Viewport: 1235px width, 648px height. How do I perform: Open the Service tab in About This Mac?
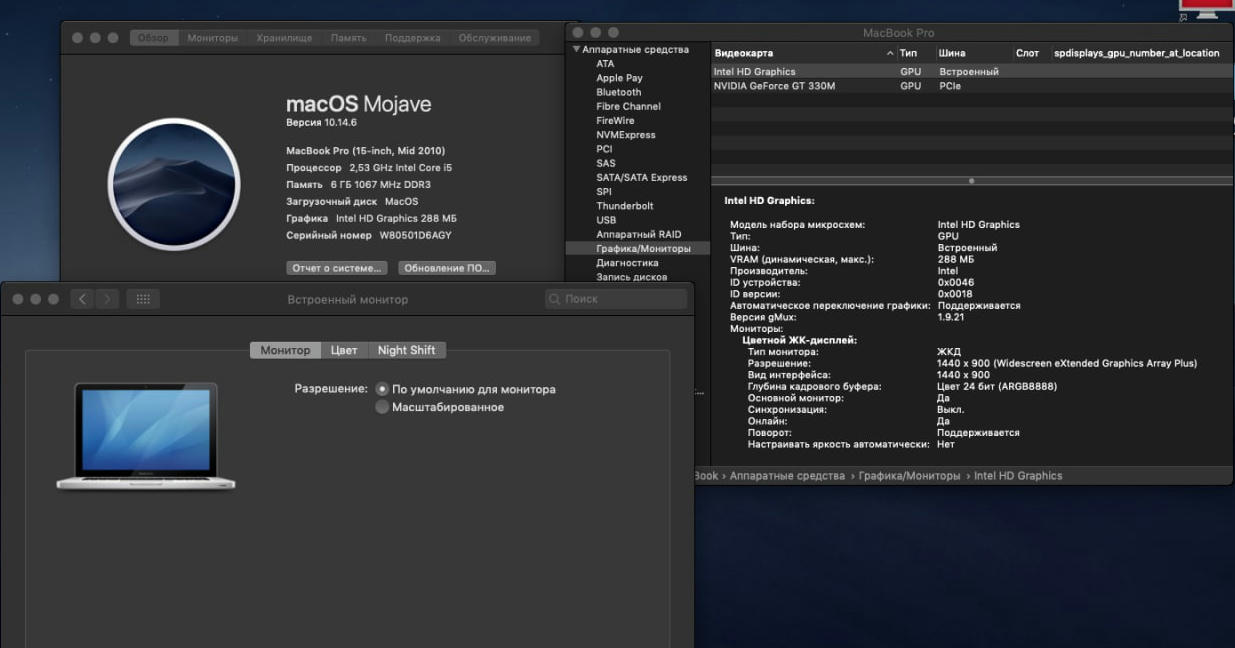point(495,38)
